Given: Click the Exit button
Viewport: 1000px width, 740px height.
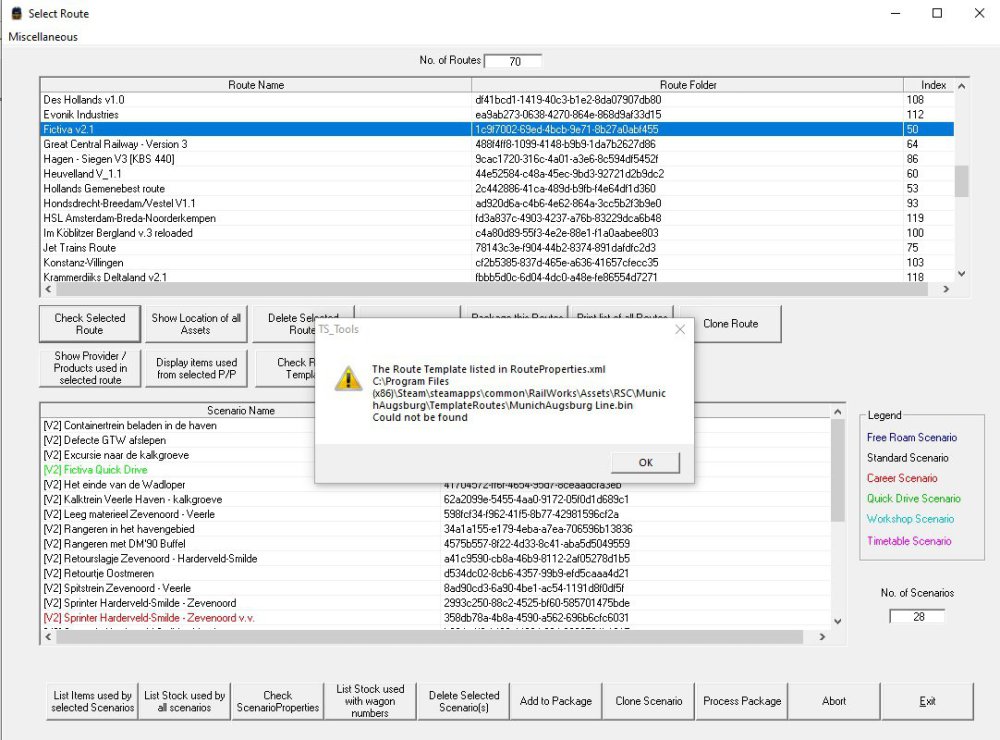Looking at the screenshot, I should pyautogui.click(x=928, y=701).
